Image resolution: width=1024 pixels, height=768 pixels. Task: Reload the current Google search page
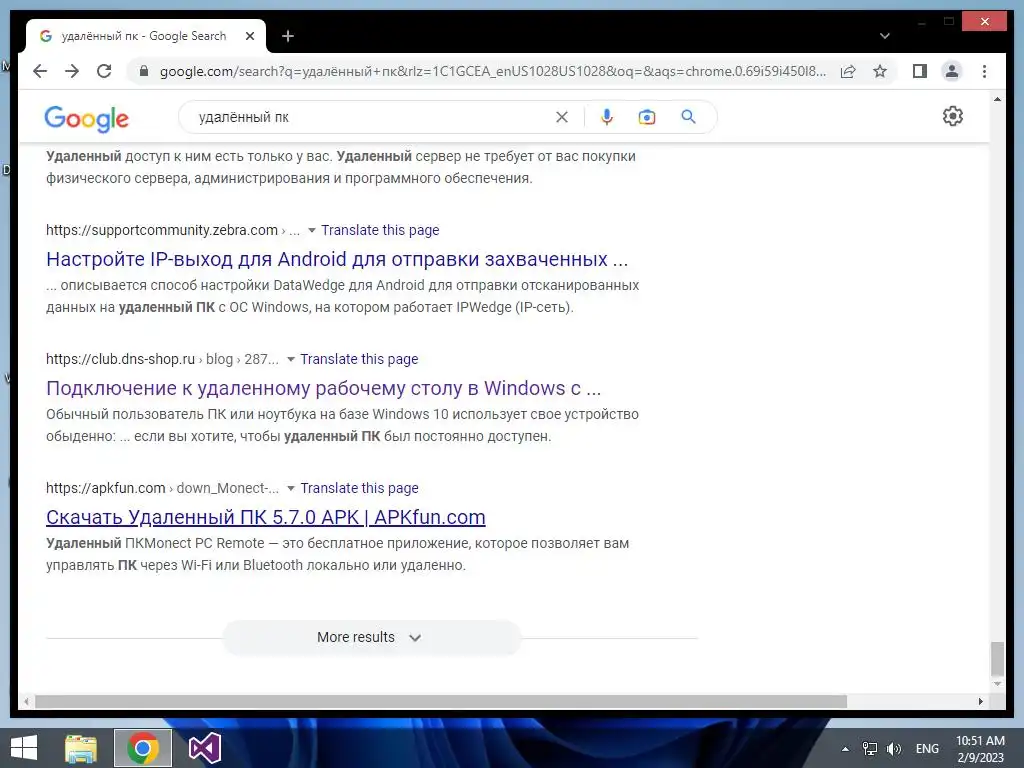[x=104, y=71]
